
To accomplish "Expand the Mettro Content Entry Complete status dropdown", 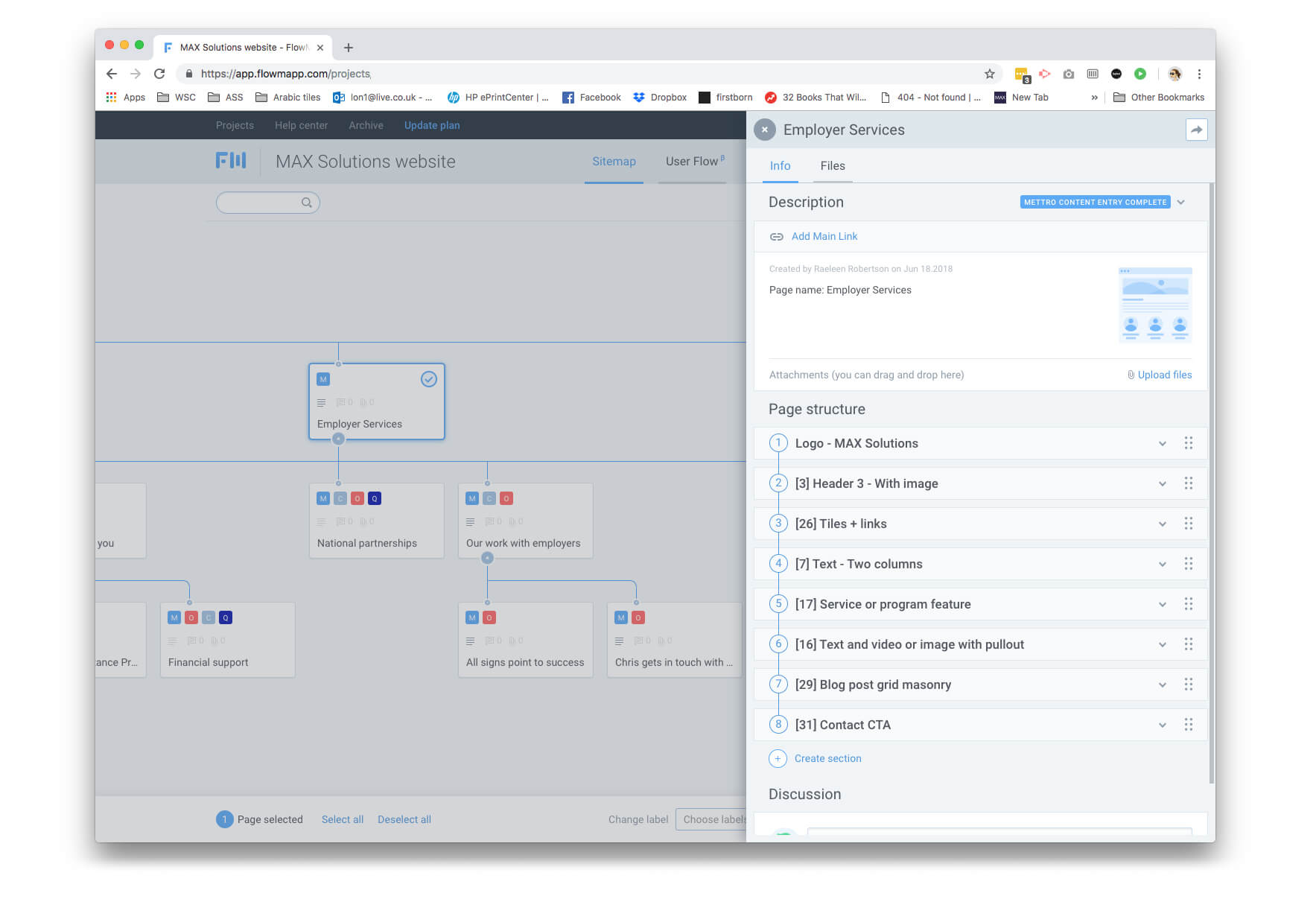I will click(1181, 202).
